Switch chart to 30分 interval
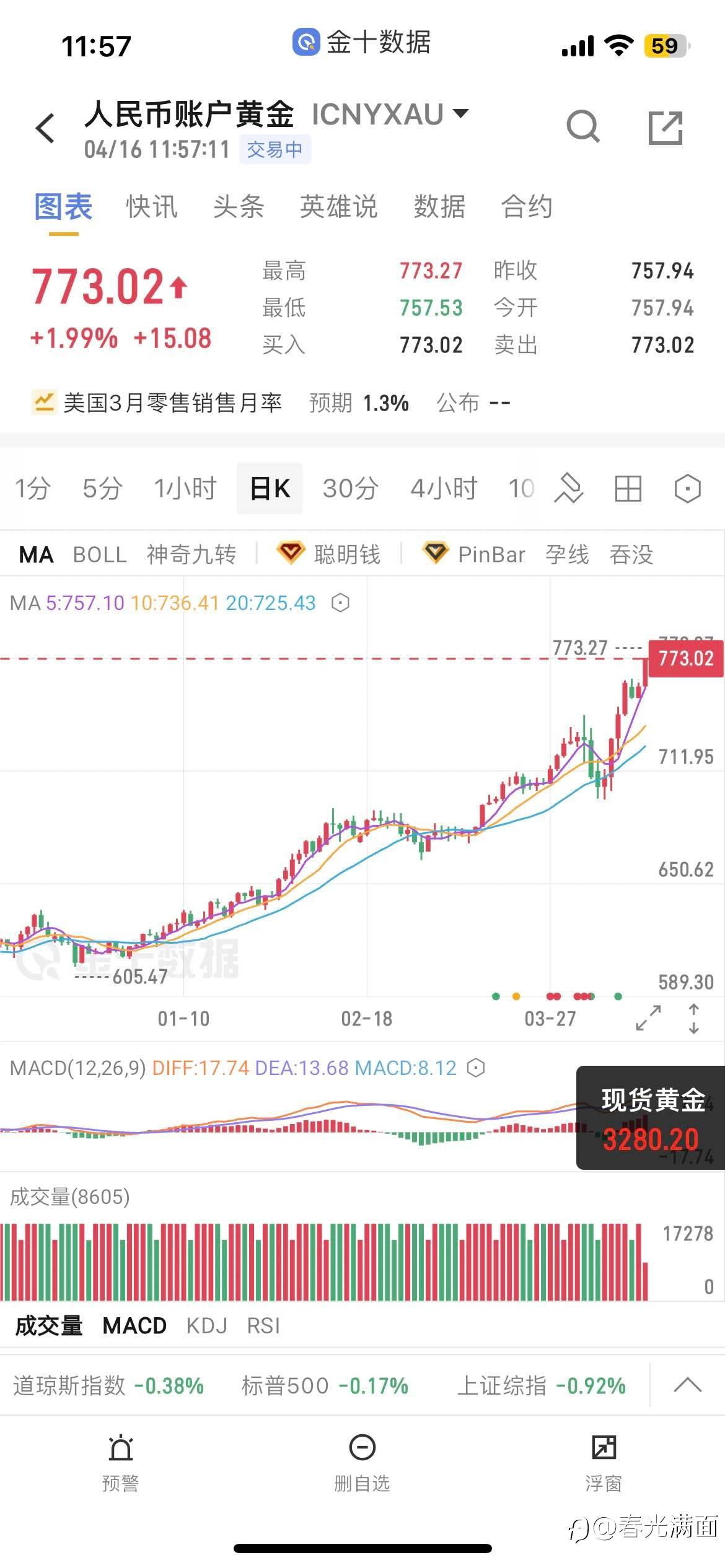This screenshot has width=725, height=1568. [351, 489]
